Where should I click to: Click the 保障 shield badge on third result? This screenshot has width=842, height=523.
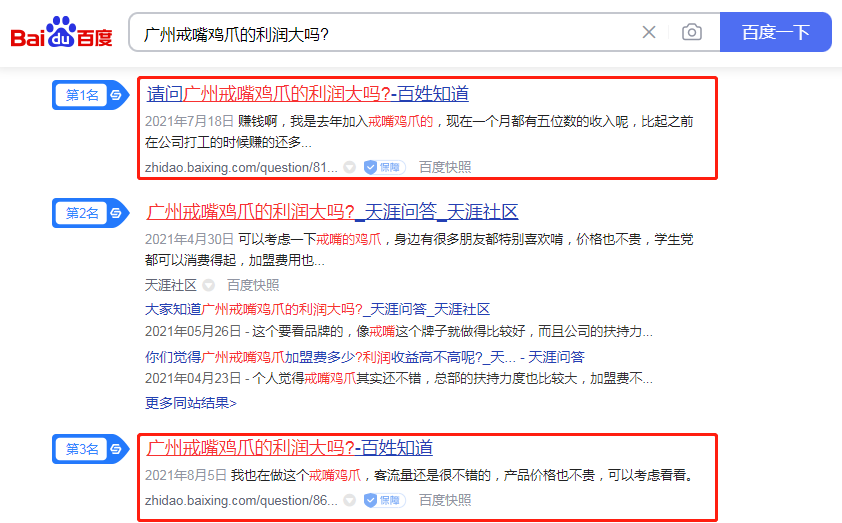(x=384, y=500)
